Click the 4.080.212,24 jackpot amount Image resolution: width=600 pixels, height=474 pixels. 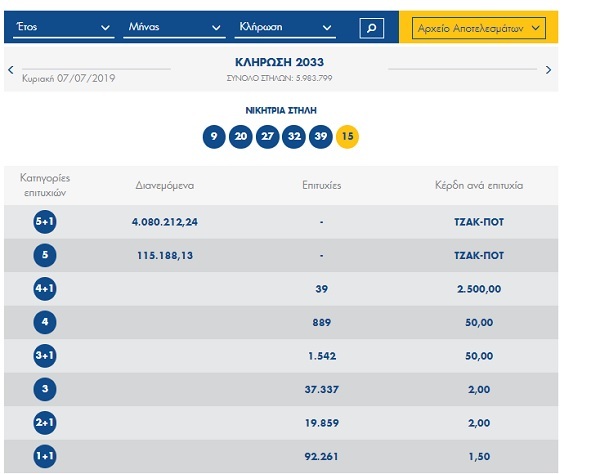165,222
